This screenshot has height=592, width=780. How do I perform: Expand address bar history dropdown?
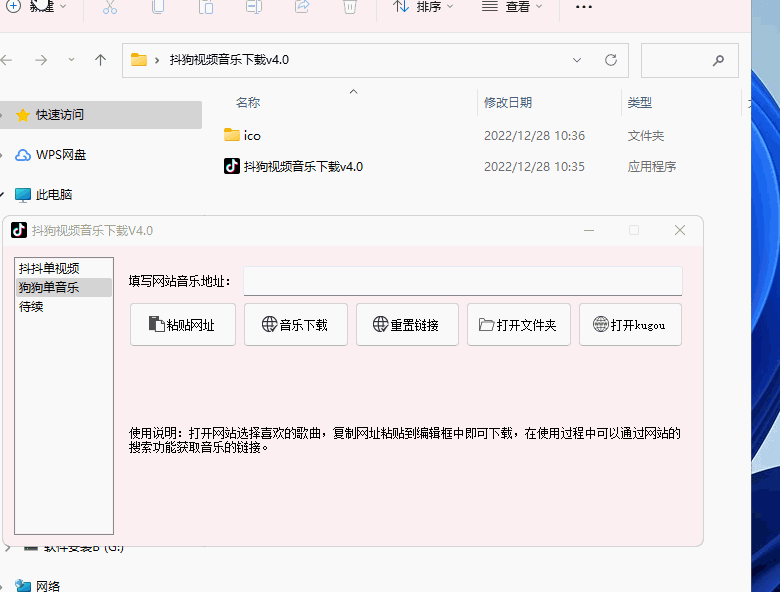pyautogui.click(x=577, y=60)
